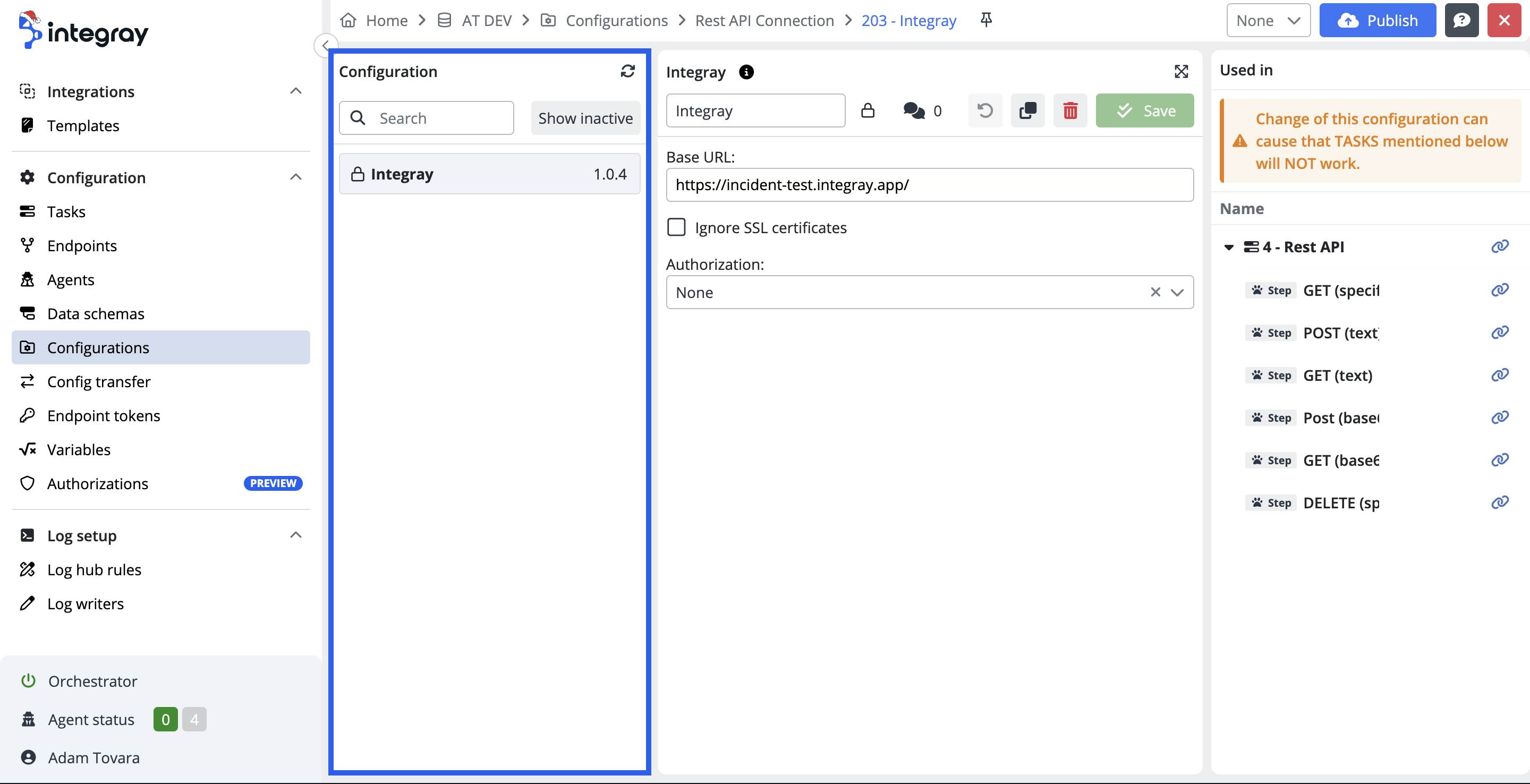Enable Ignore SSL certificates checkbox

[x=676, y=227]
